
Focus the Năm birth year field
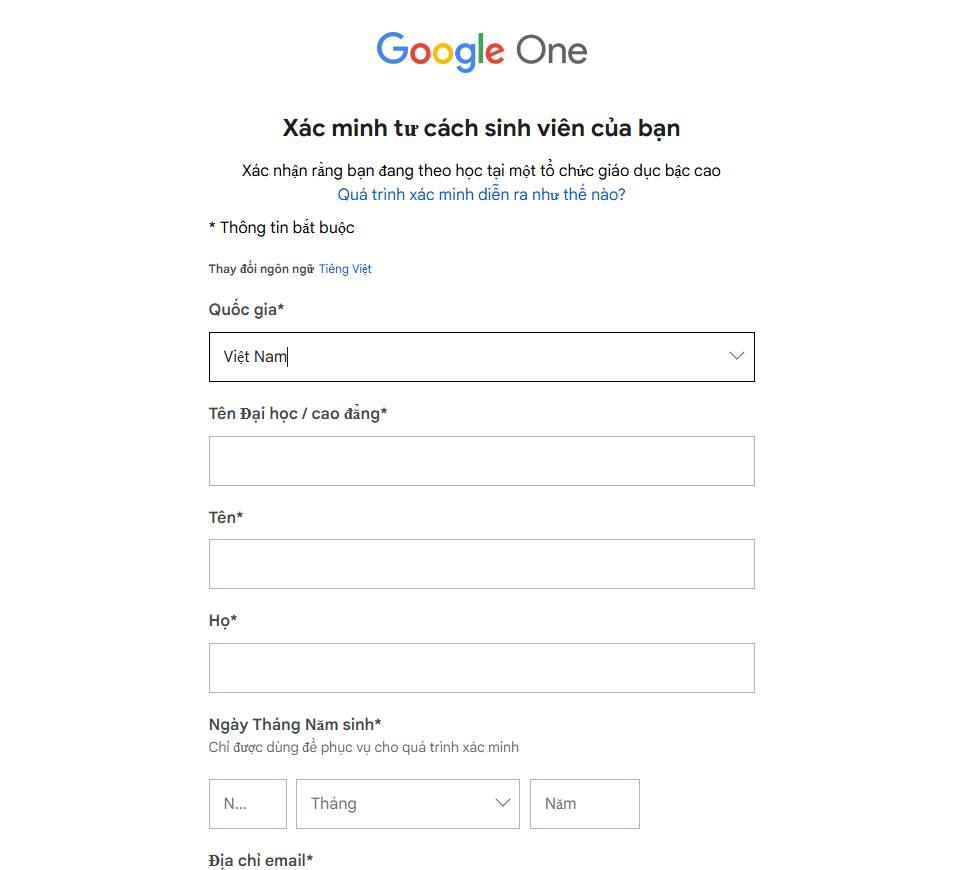tap(584, 804)
